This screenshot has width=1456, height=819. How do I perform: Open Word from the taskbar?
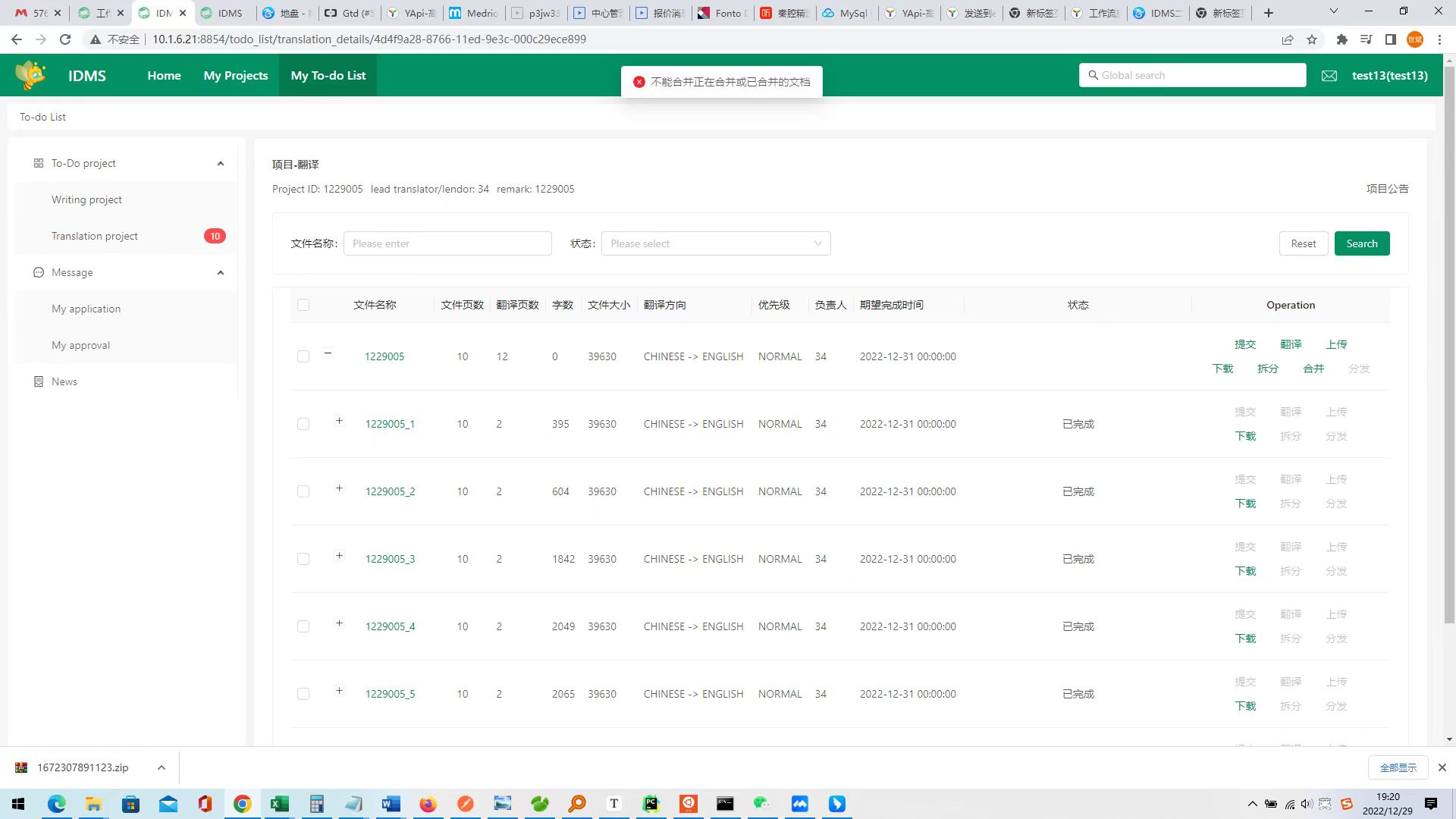click(391, 804)
